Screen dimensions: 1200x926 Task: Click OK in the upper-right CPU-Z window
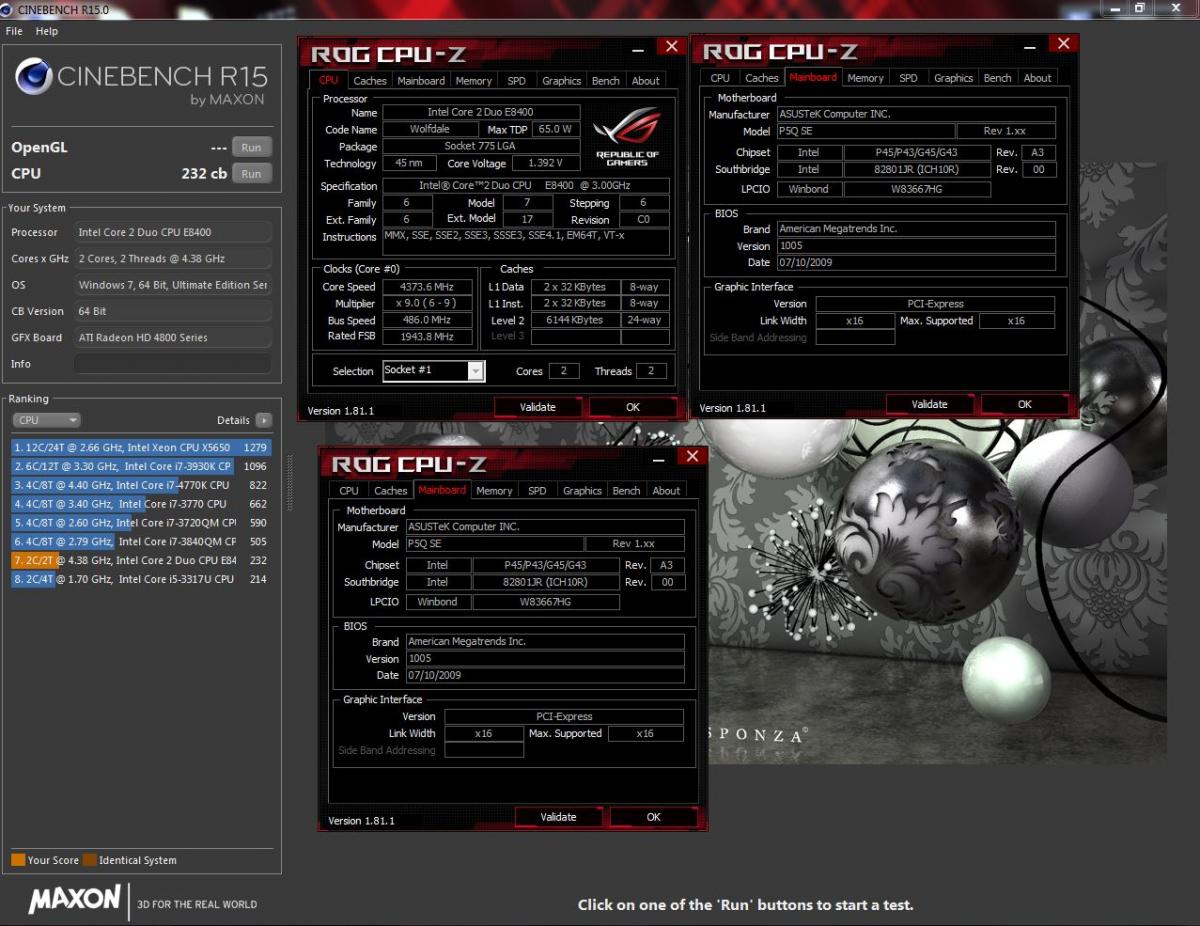pos(1025,404)
